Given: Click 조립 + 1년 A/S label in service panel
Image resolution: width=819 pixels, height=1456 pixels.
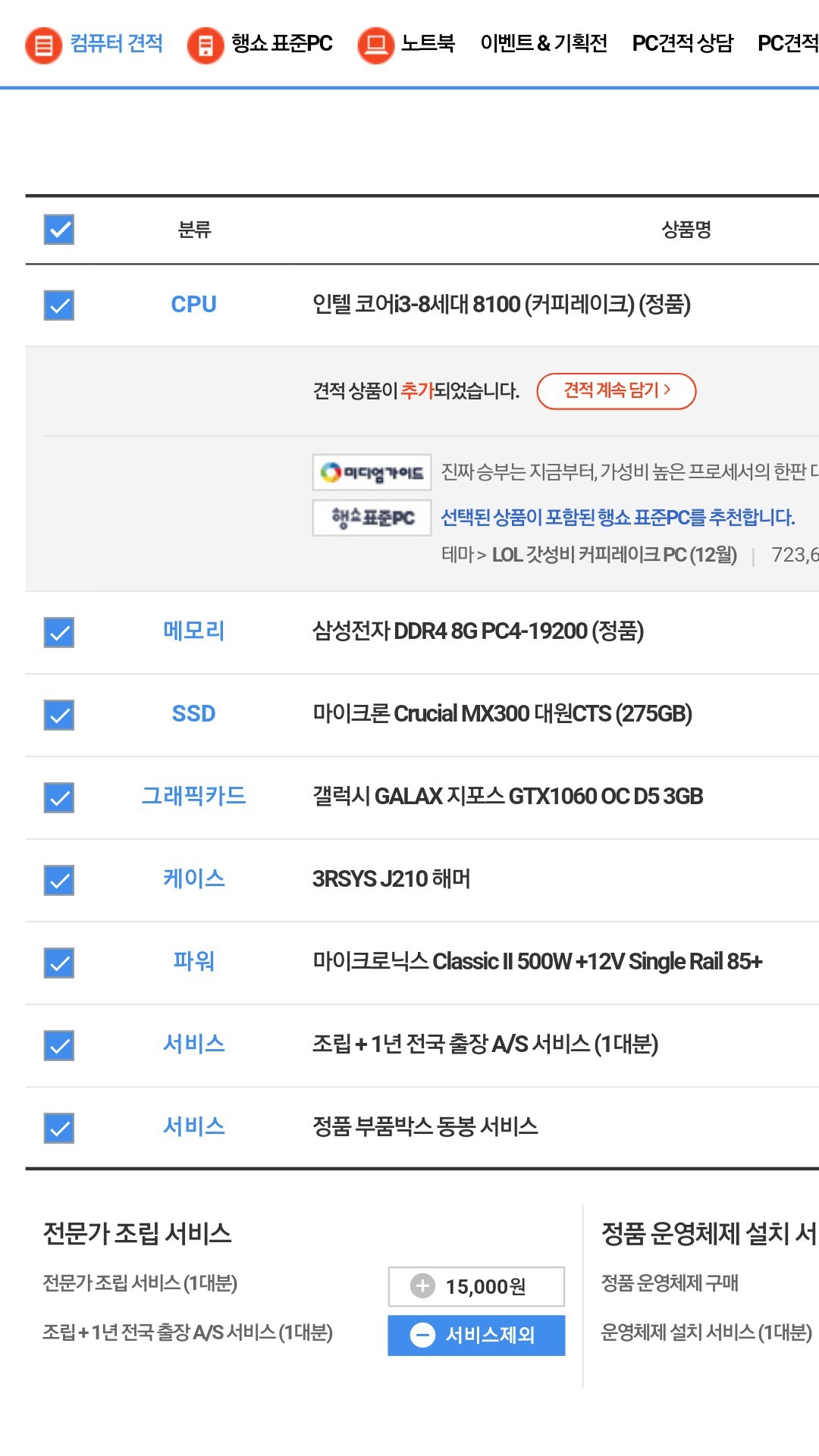Looking at the screenshot, I should [x=188, y=1332].
